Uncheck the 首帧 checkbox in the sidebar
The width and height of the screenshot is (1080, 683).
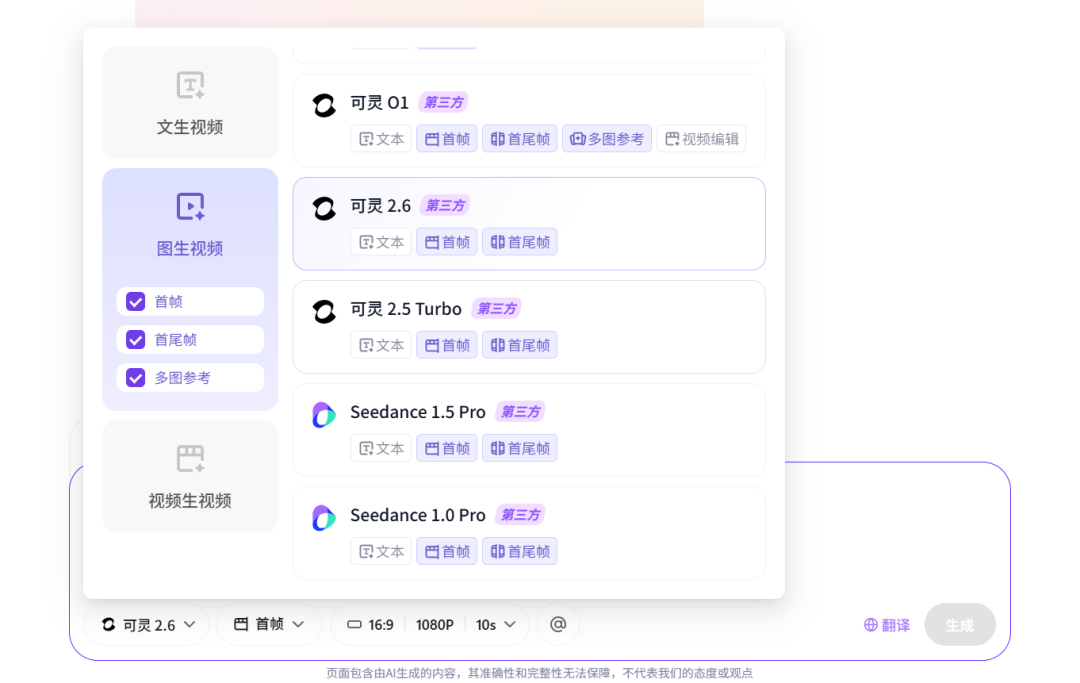click(135, 301)
